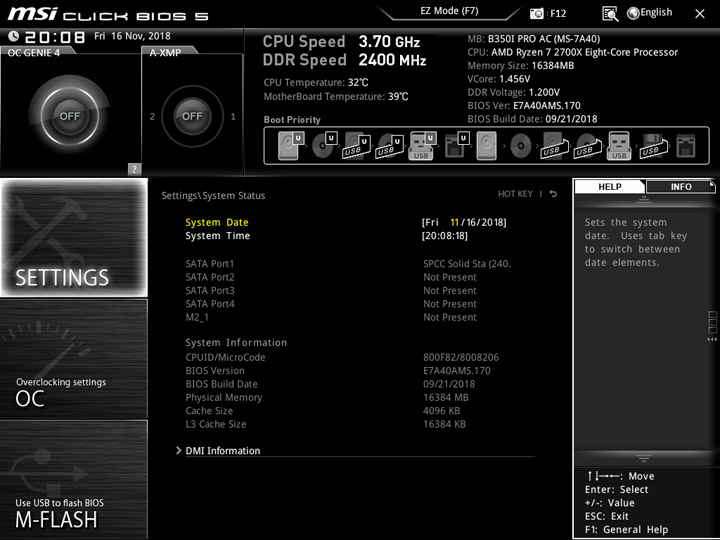This screenshot has height=540, width=720.
Task: Click the DDR Speed 2400 MHz readout
Action: [344, 60]
